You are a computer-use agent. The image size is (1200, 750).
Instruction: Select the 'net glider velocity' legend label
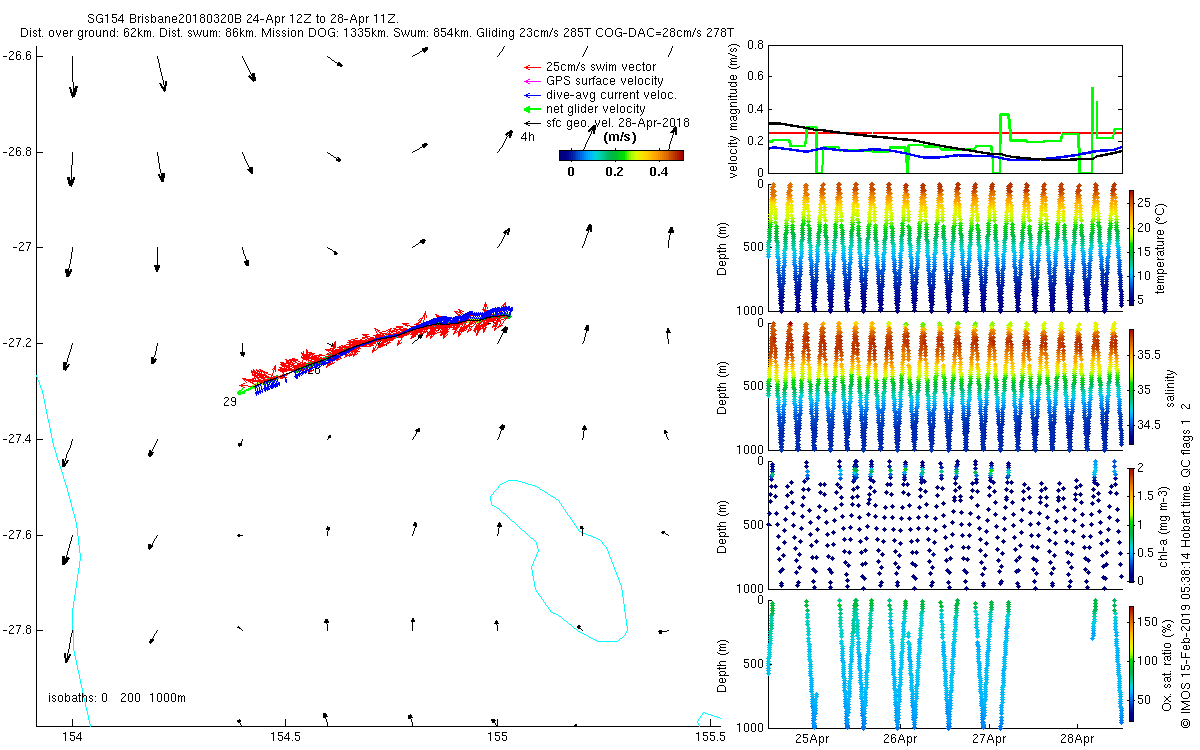click(596, 109)
